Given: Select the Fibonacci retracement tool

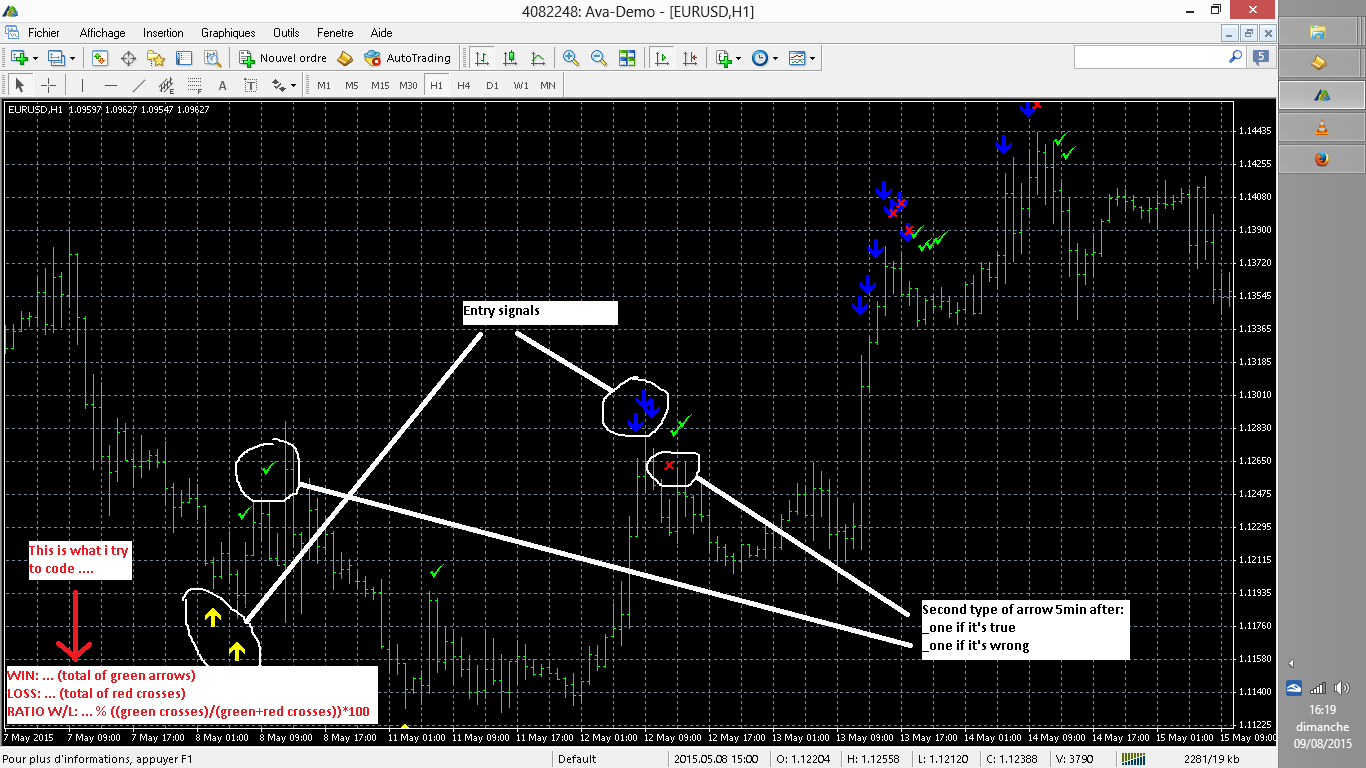Looking at the screenshot, I should click(x=194, y=85).
